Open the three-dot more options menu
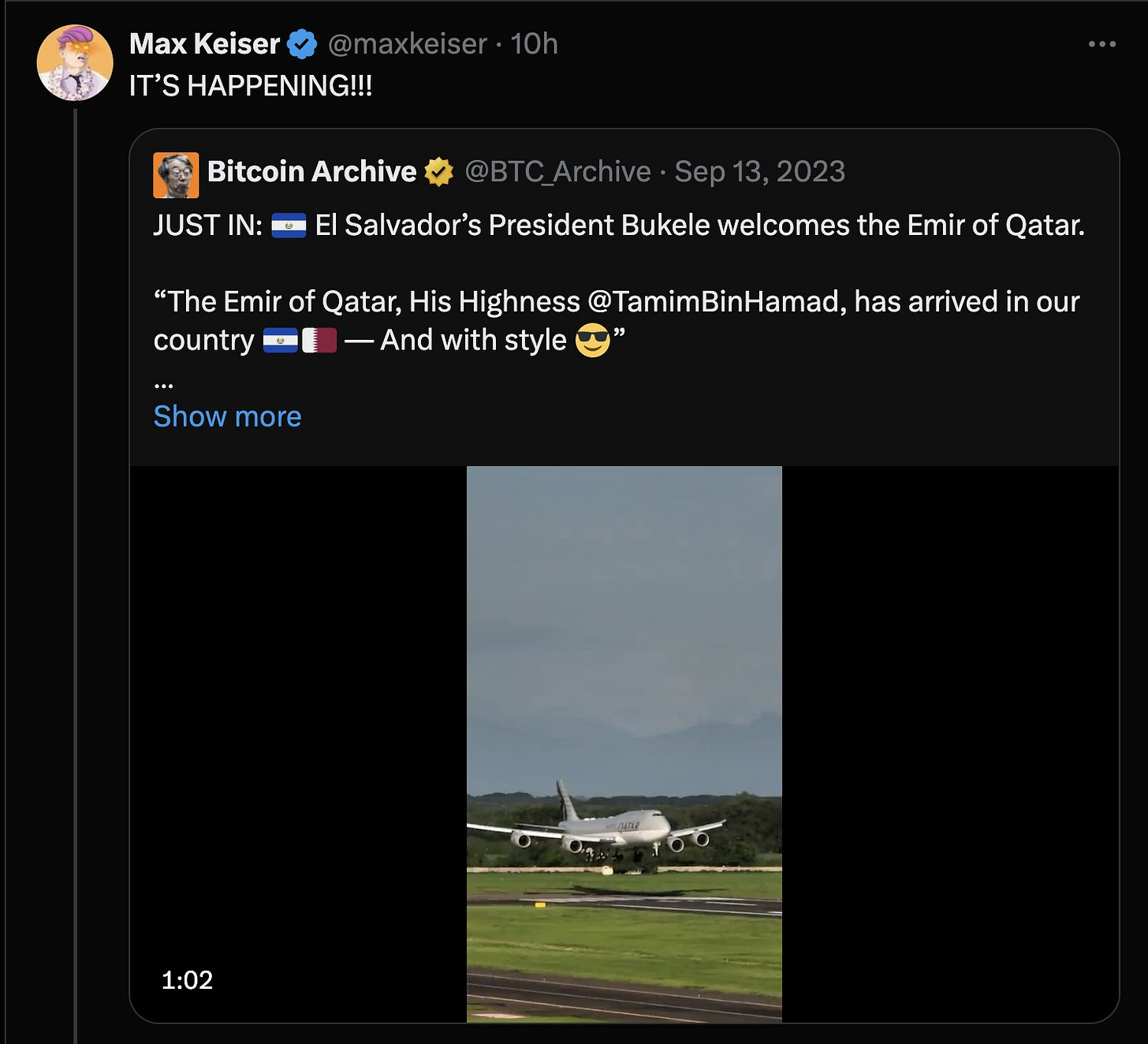The image size is (1148, 1044). point(1101,44)
